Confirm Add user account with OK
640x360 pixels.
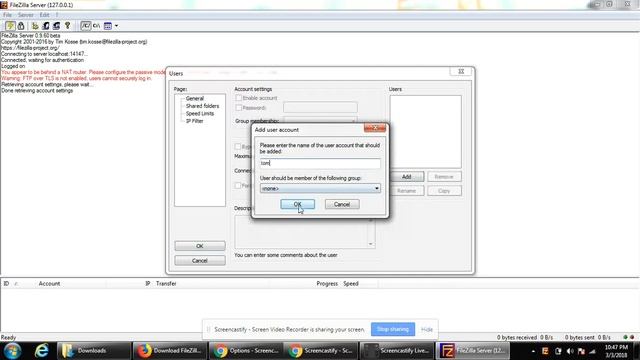point(298,204)
